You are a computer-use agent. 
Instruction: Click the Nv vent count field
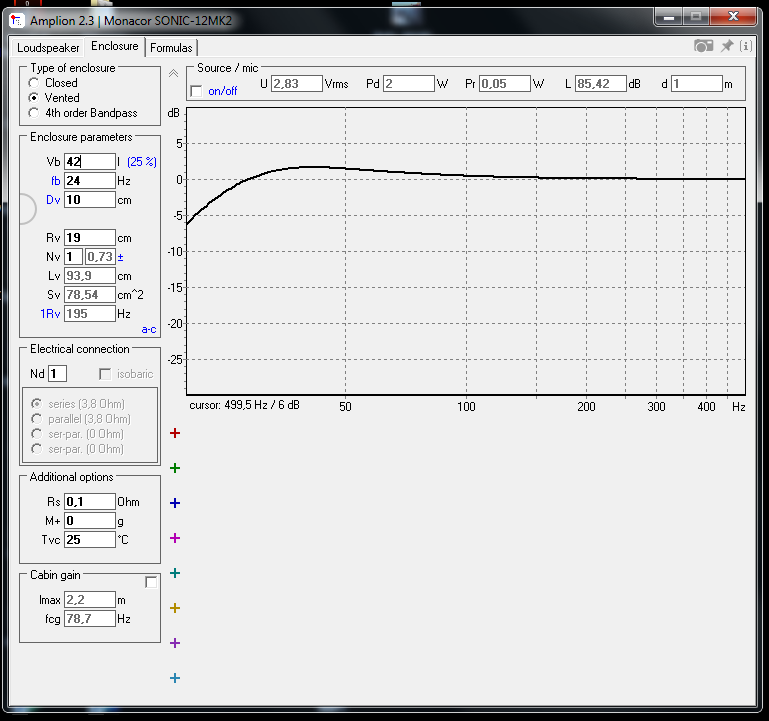pos(73,257)
